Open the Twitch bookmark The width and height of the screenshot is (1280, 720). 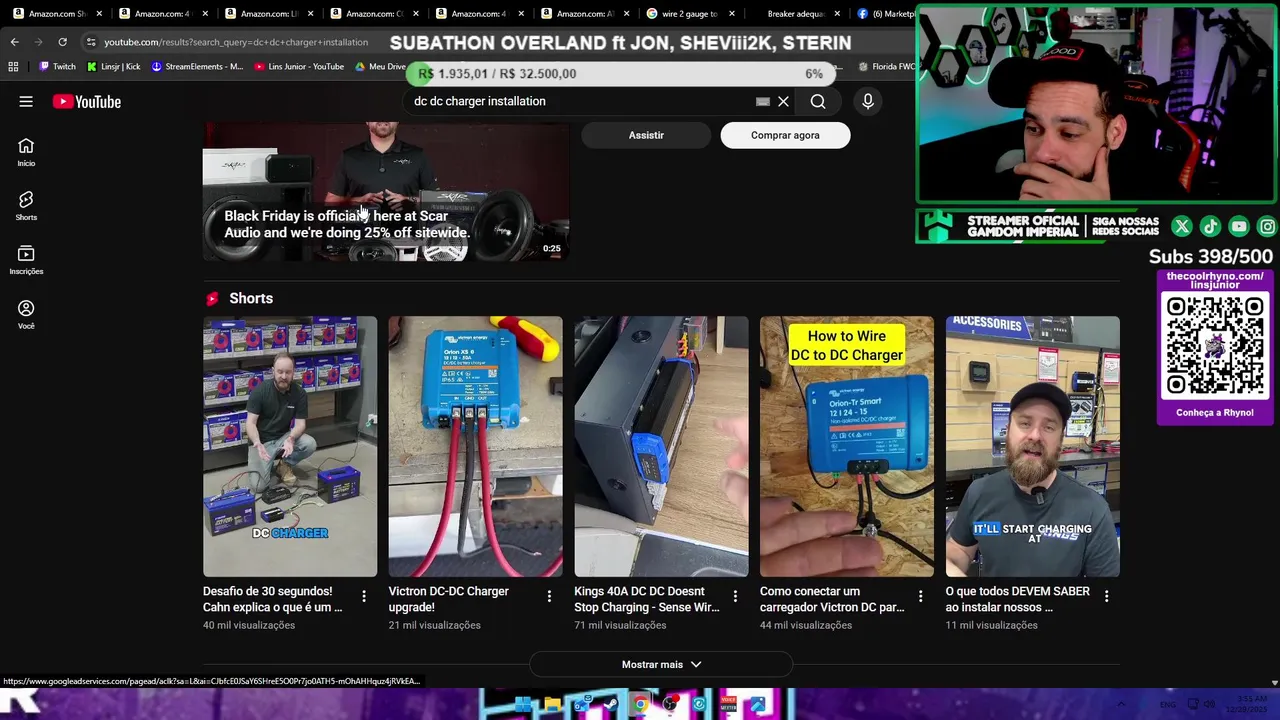coord(57,67)
